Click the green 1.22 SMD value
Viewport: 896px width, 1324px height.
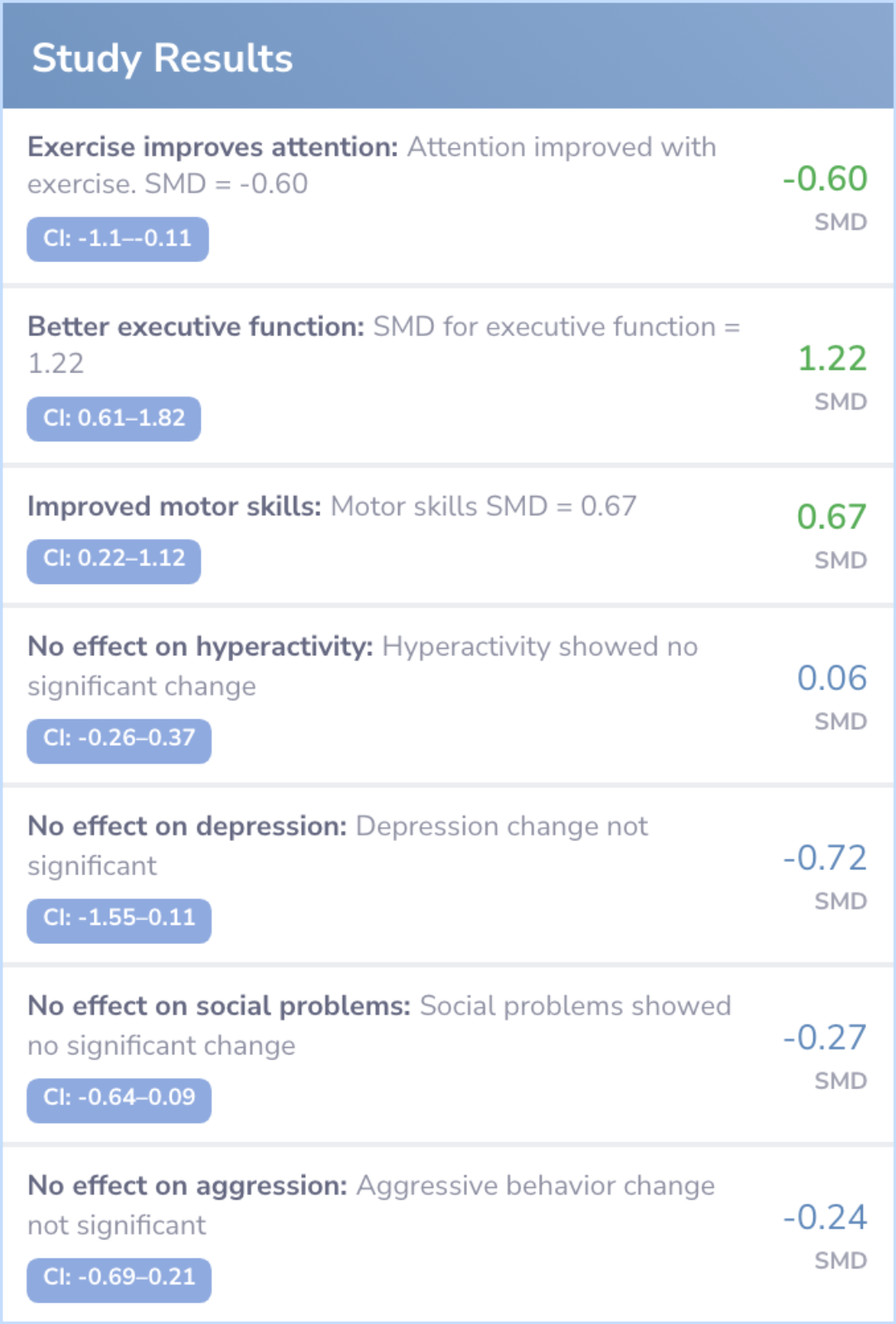coord(831,358)
